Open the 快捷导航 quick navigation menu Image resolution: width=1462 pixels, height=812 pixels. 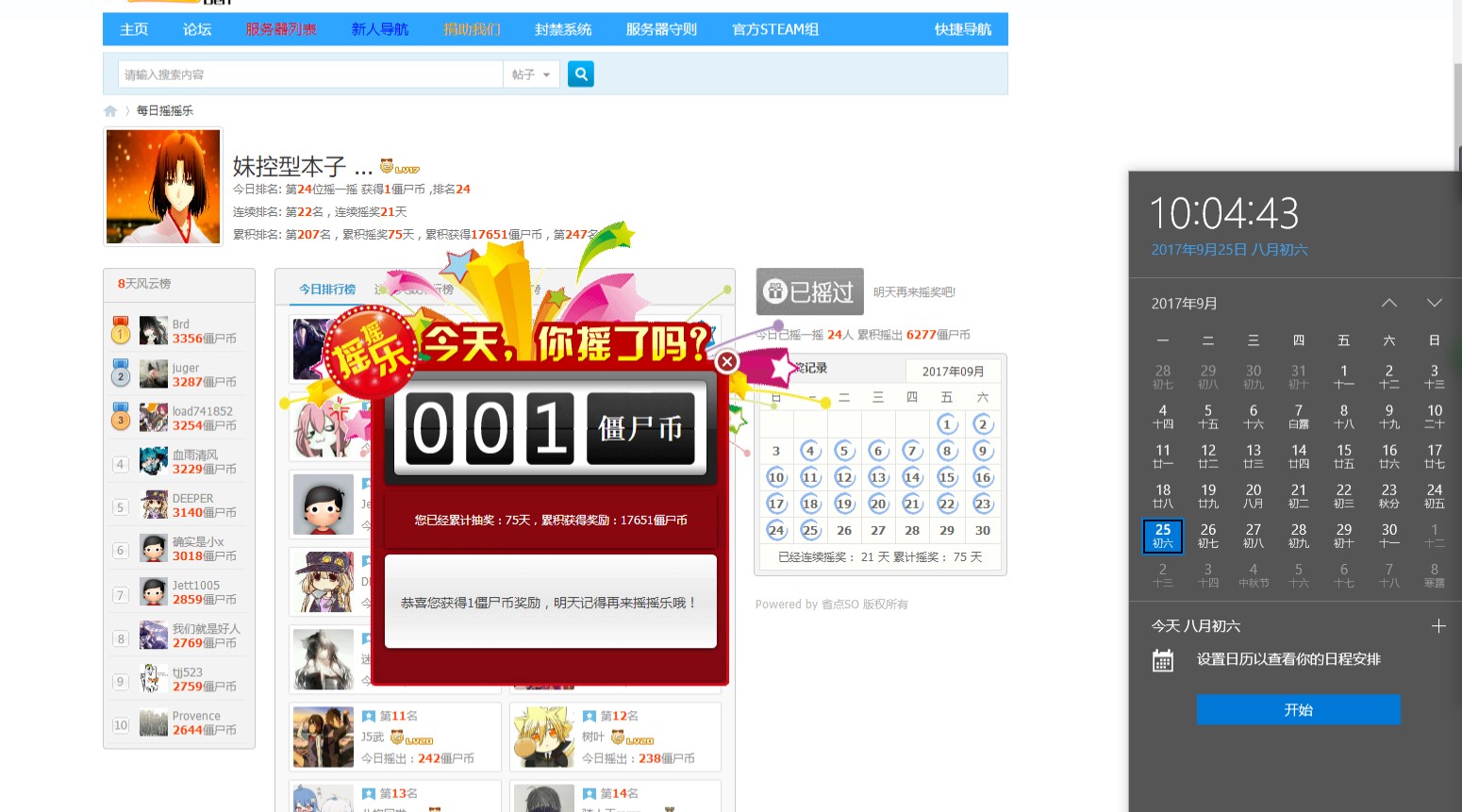(x=962, y=29)
